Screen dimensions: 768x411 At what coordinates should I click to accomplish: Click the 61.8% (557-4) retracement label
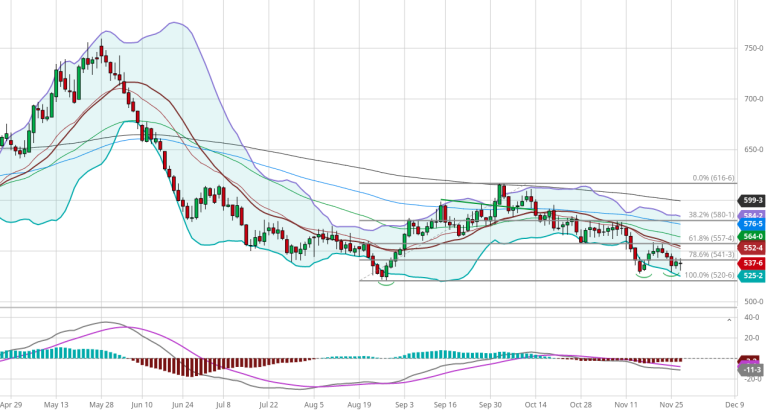click(x=712, y=239)
